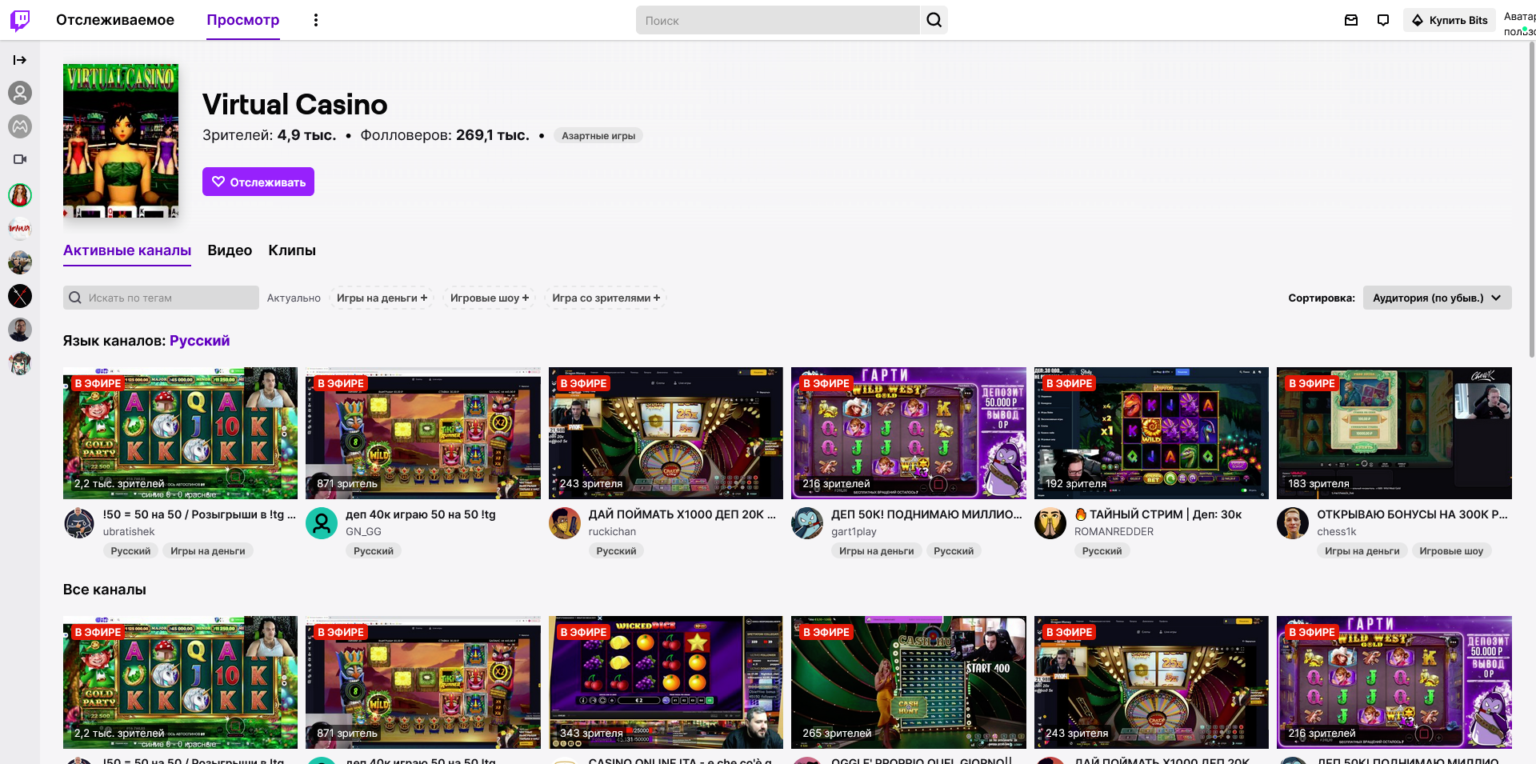
Task: Follow Virtual Casino with Отслеживать button
Action: [x=258, y=182]
